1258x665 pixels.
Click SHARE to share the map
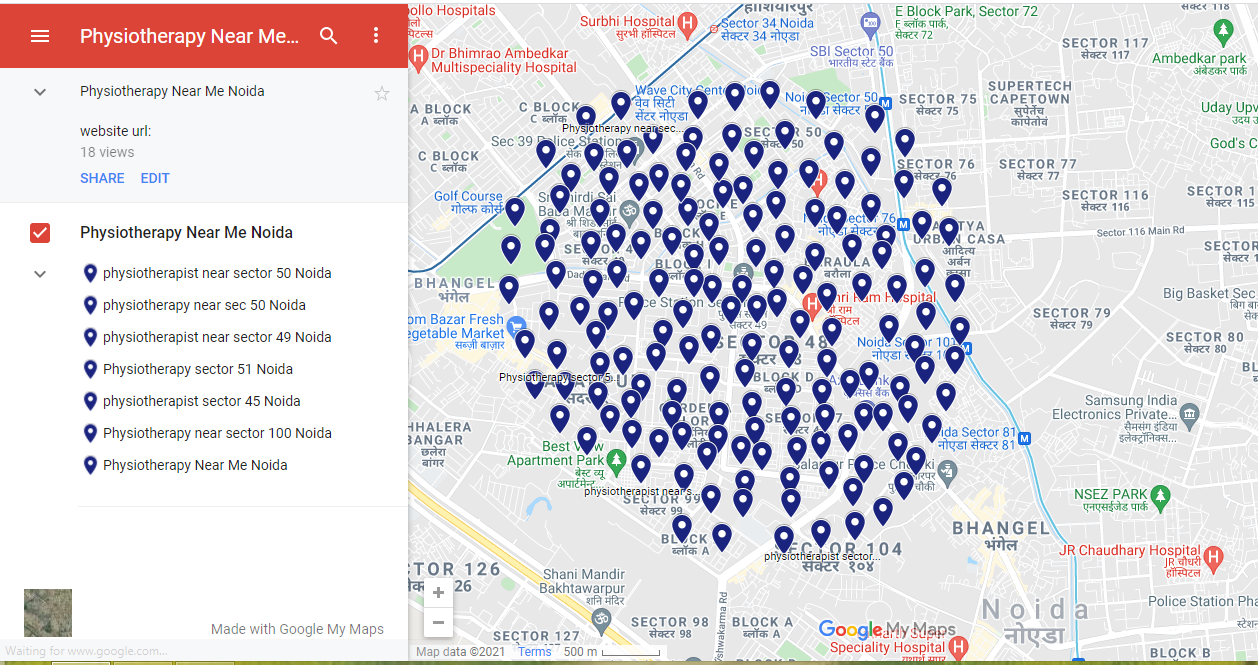tap(102, 178)
